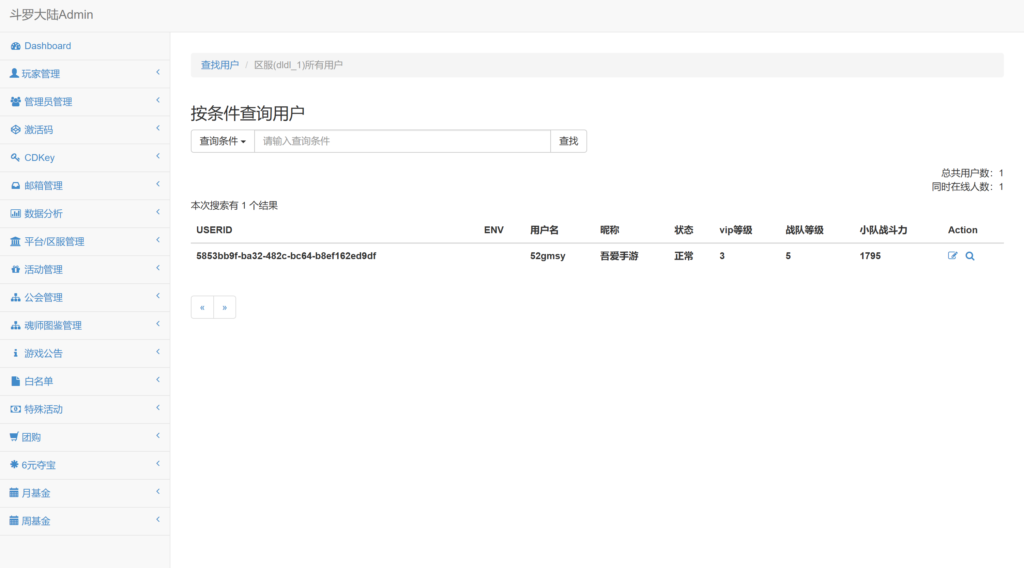This screenshot has height=568, width=1024.
Task: Click the magnifier view icon in Action column
Action: (969, 256)
